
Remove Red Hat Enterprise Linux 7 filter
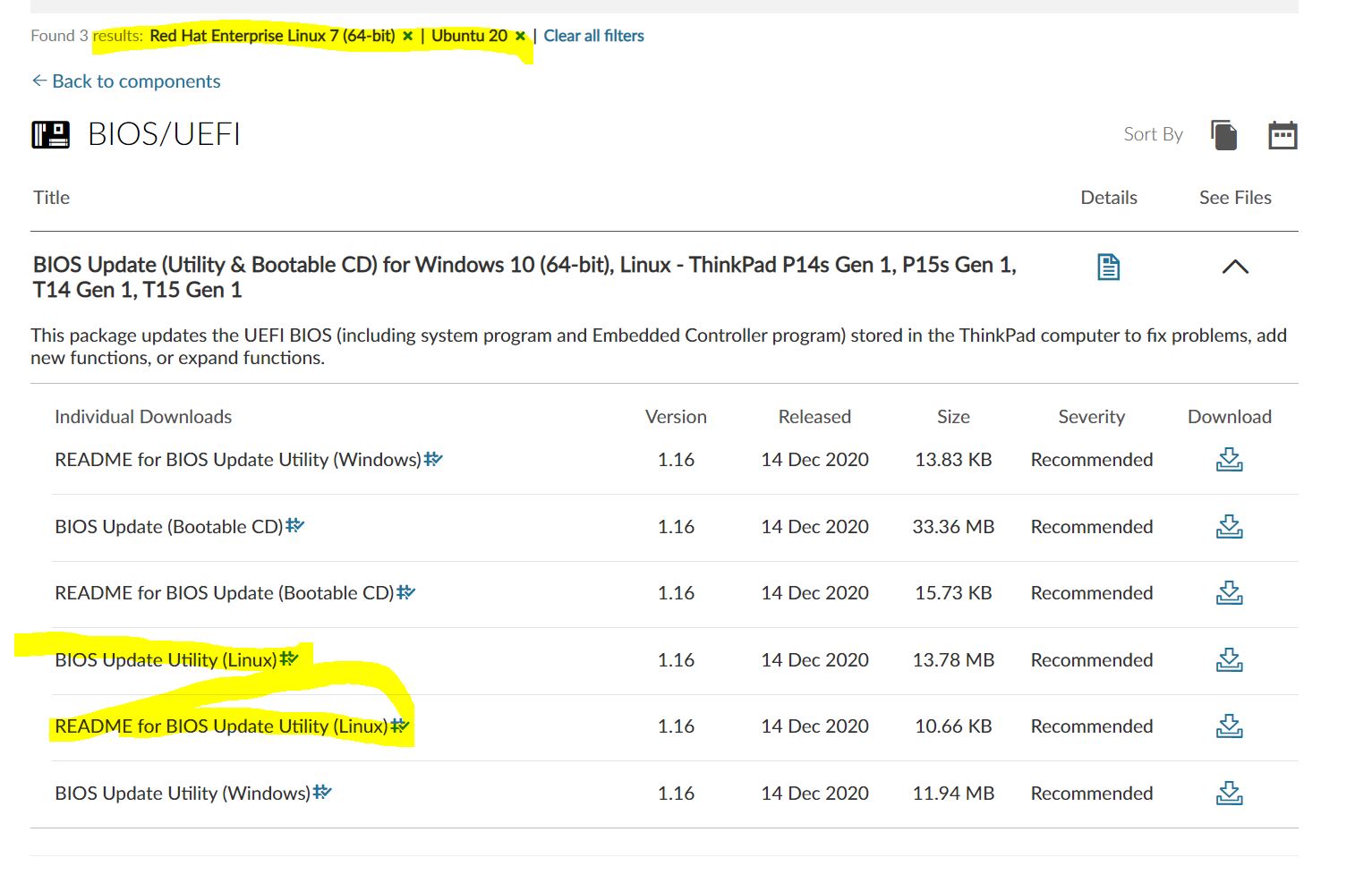[407, 36]
